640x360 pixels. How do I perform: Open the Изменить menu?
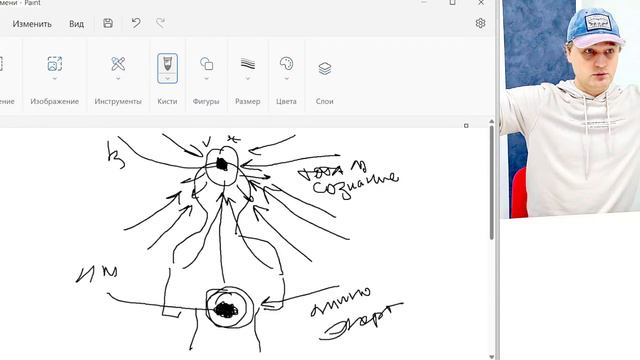point(32,24)
